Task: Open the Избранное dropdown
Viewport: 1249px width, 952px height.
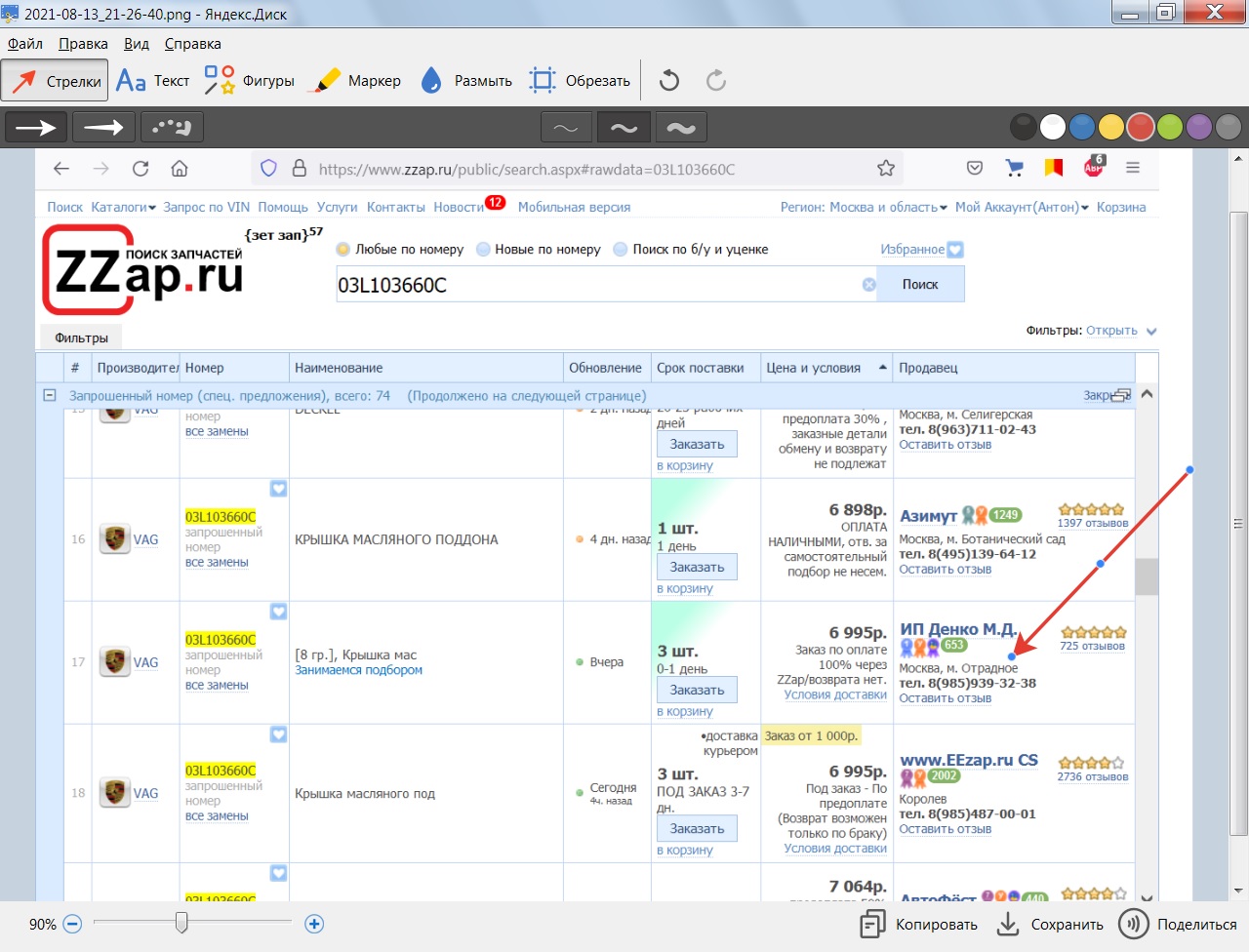Action: pos(922,250)
